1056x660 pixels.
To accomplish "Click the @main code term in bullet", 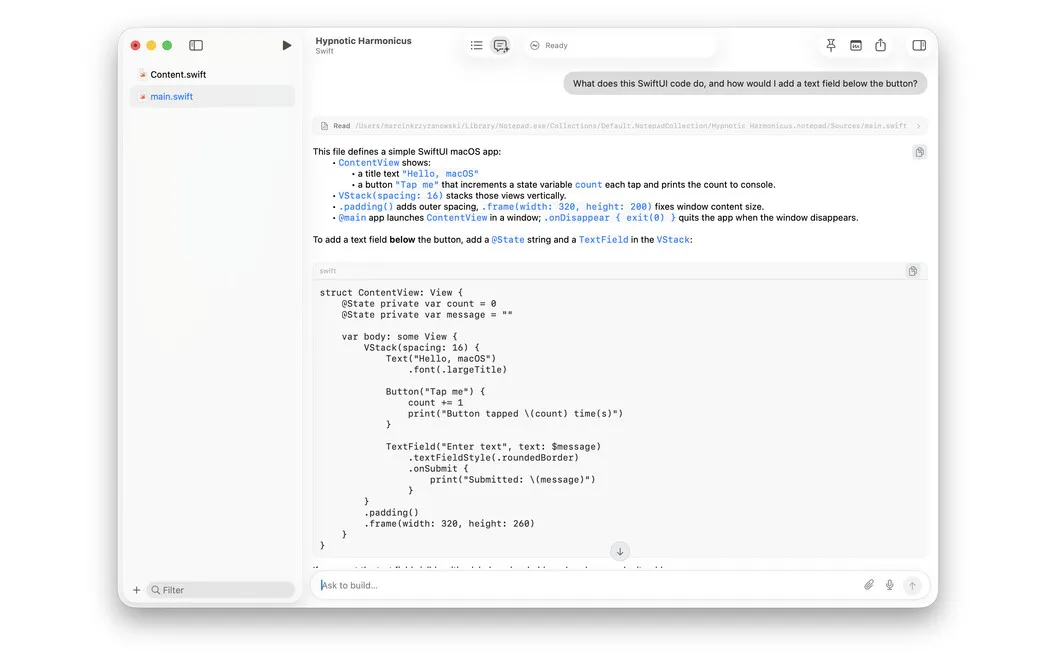I will coord(352,218).
